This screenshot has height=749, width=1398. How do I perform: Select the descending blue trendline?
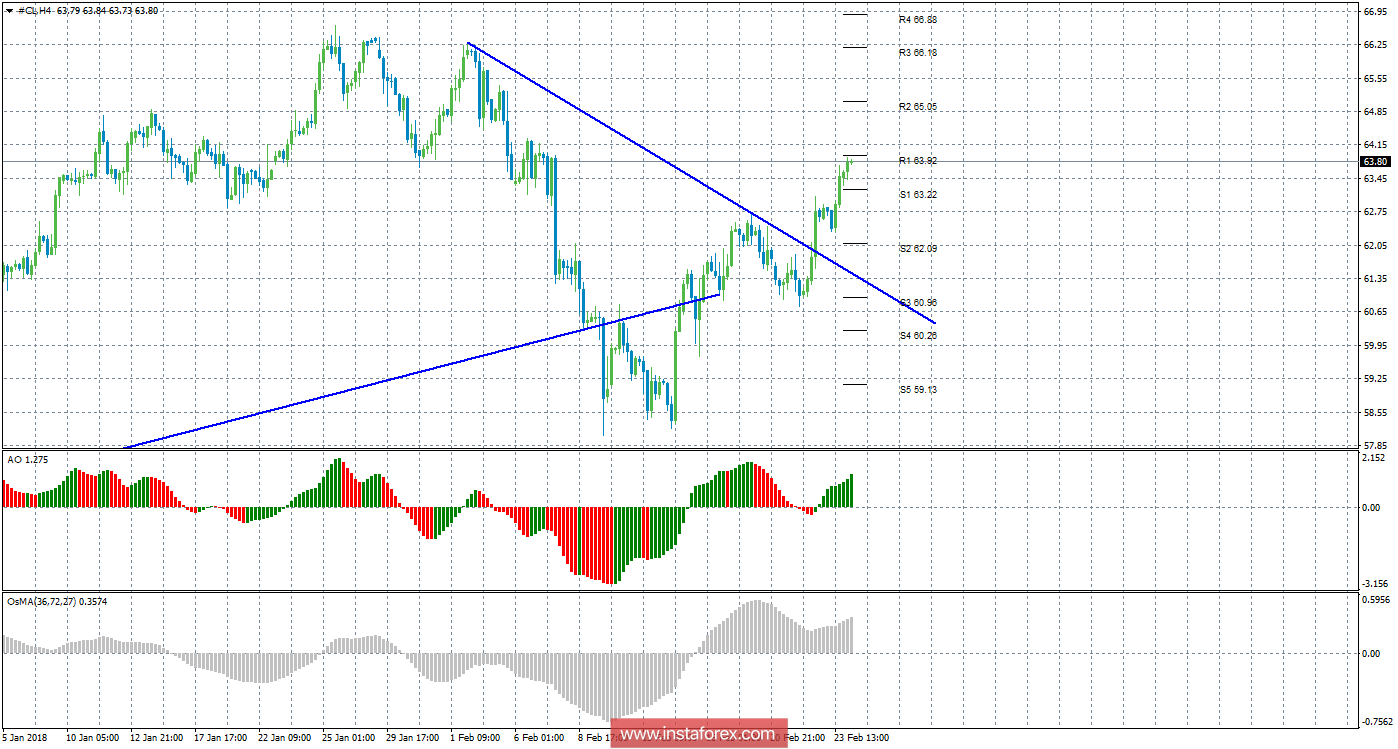click(x=700, y=183)
